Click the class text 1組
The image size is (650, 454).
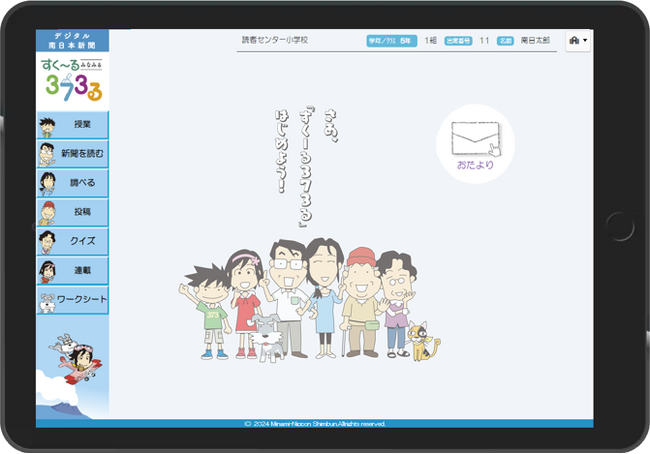coord(430,40)
